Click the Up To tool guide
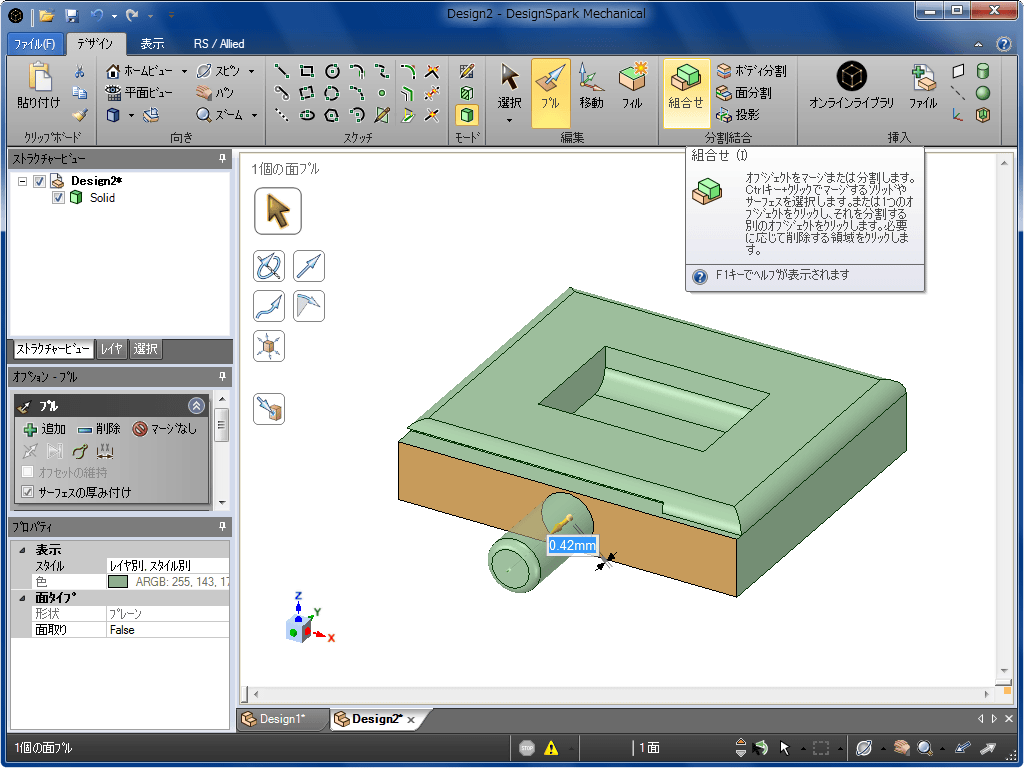This screenshot has height=768, width=1024. pyautogui.click(x=269, y=409)
